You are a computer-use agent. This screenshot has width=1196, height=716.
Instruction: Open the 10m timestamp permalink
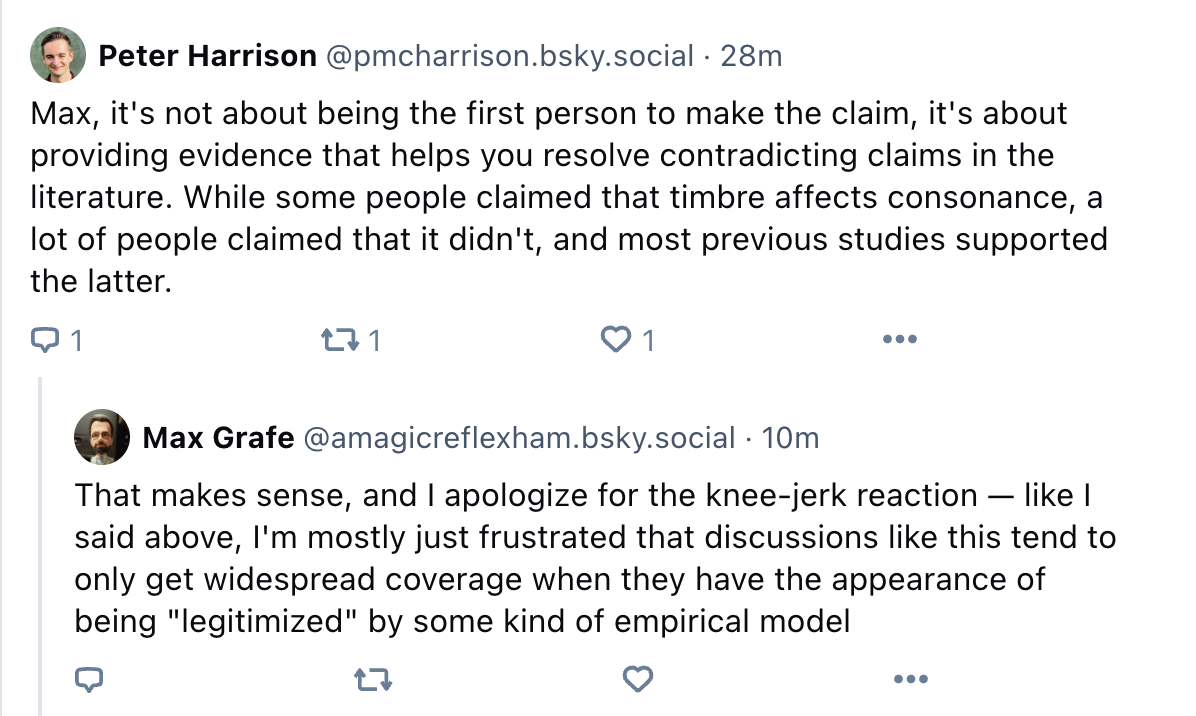point(790,438)
